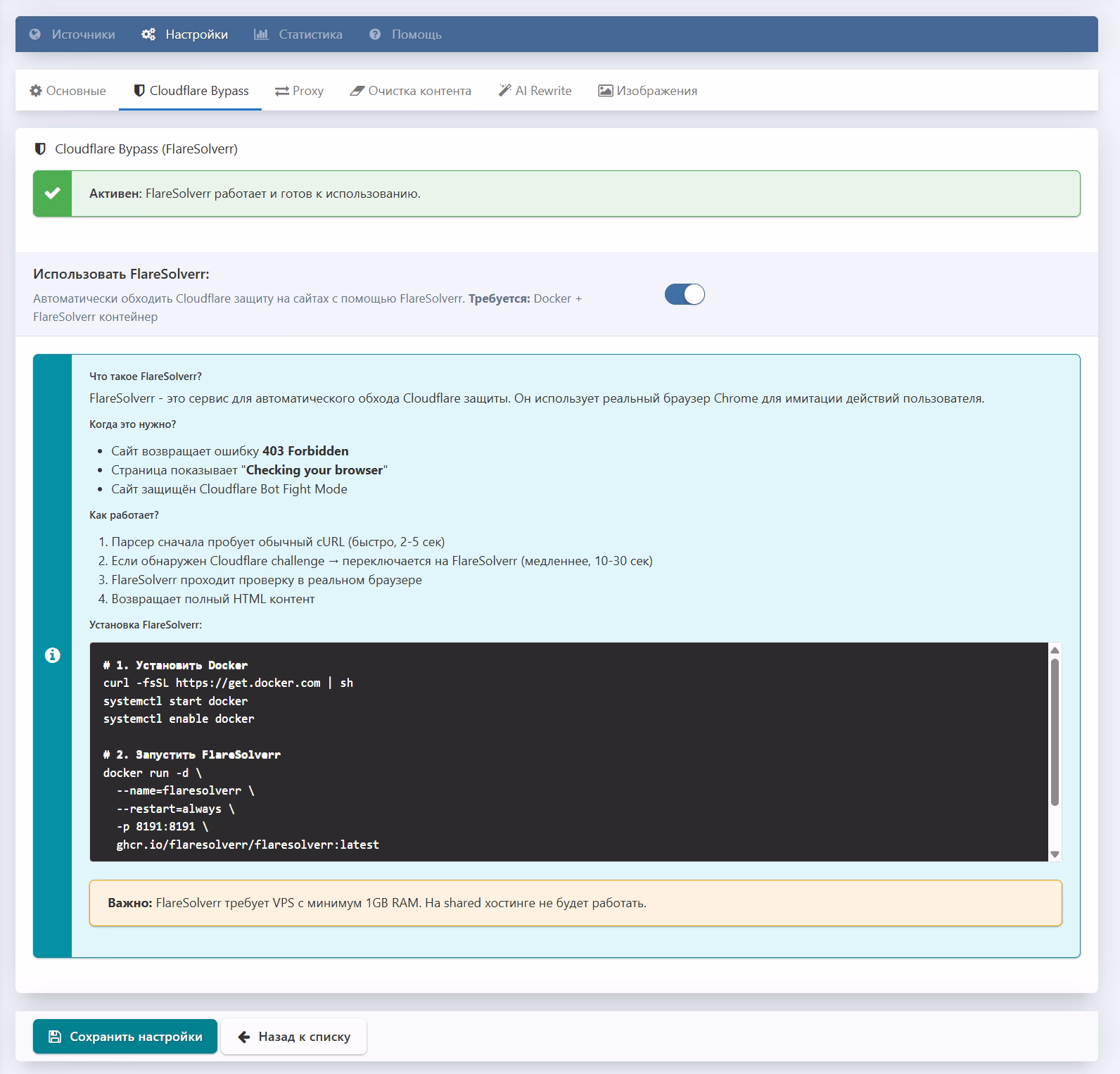The height and width of the screenshot is (1074, 1120).
Task: Click the picture icon for Изображения
Action: point(605,91)
